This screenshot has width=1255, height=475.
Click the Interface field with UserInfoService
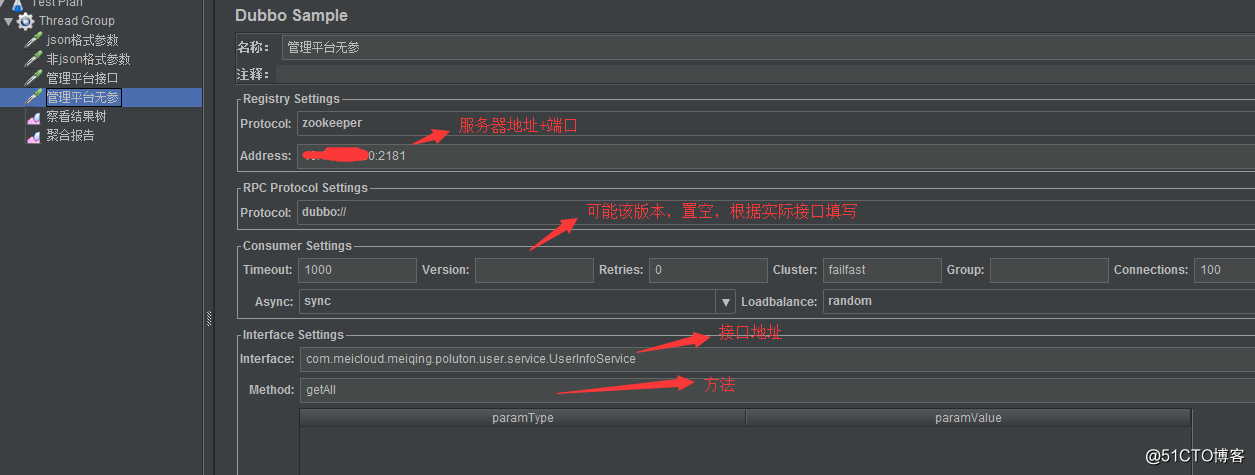(x=777, y=359)
